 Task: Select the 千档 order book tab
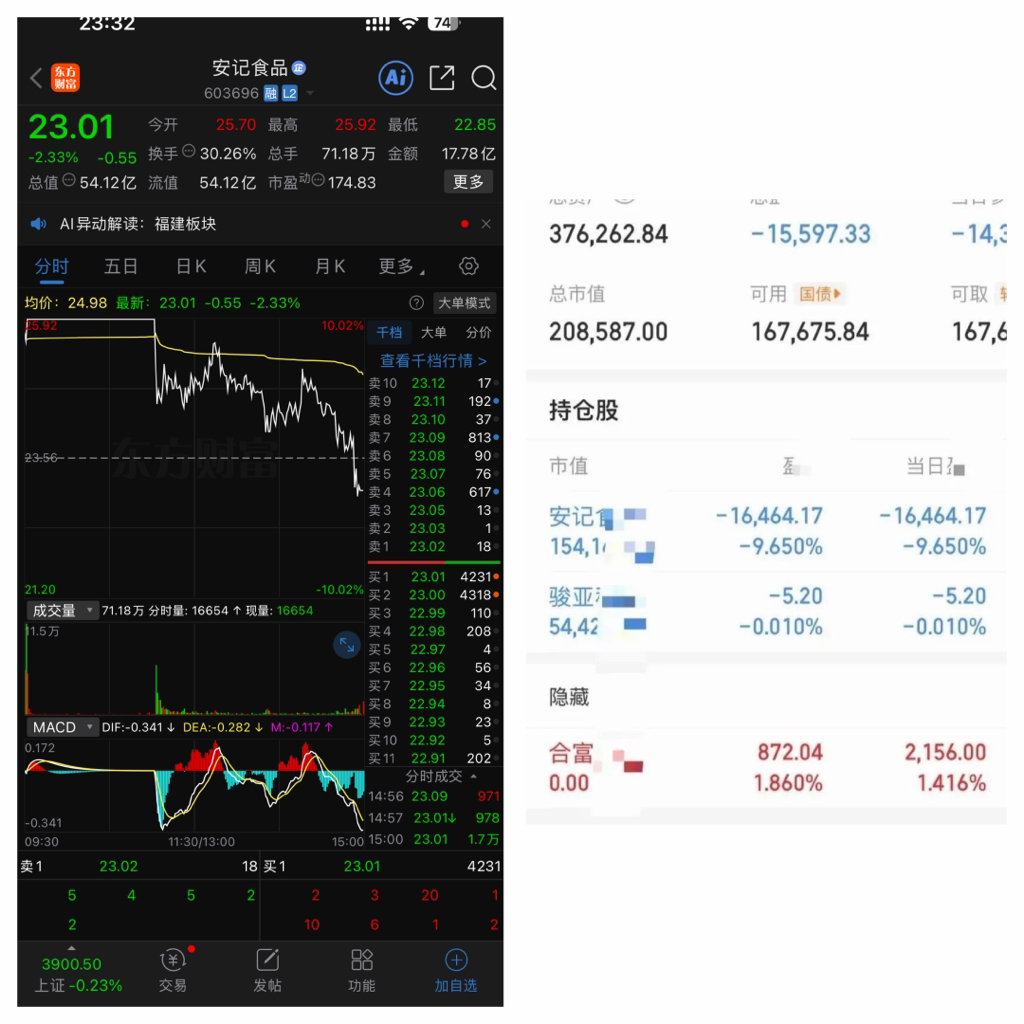(x=389, y=332)
